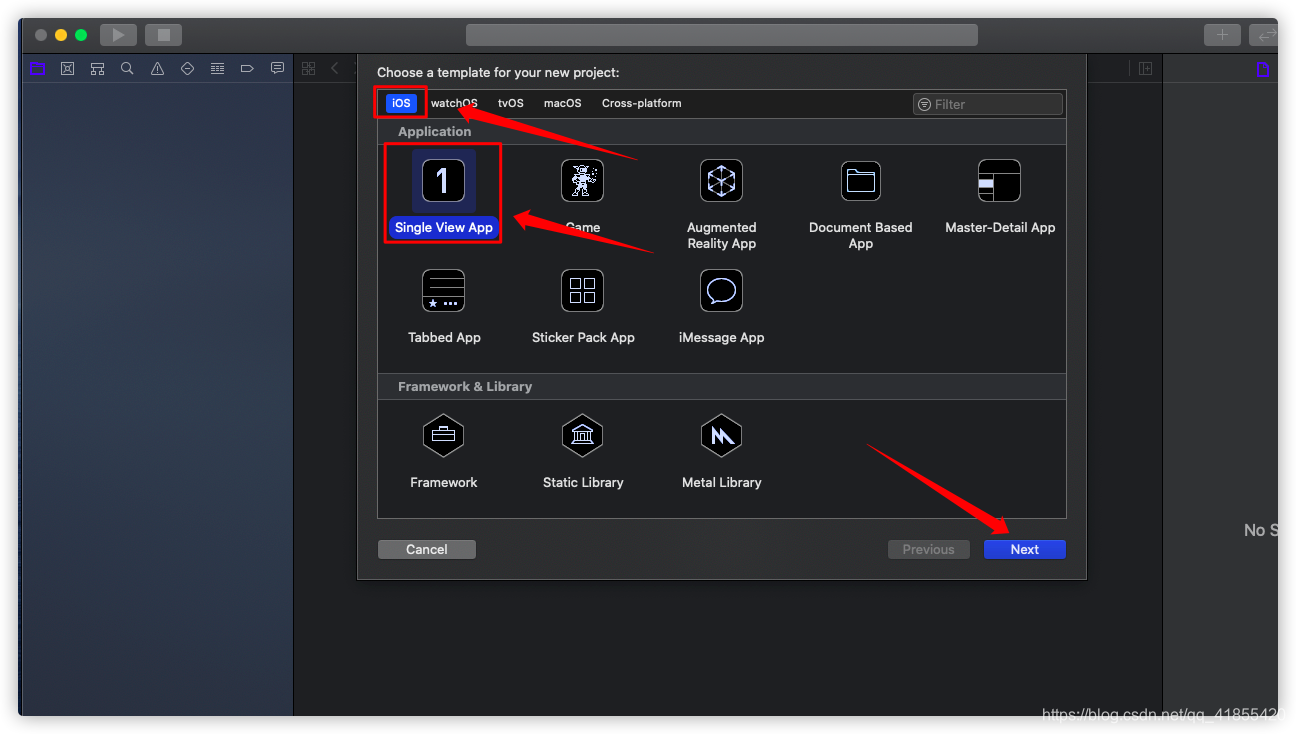Viewport: 1296px width, 734px height.
Task: Click the 'Single View App' label
Action: point(444,227)
